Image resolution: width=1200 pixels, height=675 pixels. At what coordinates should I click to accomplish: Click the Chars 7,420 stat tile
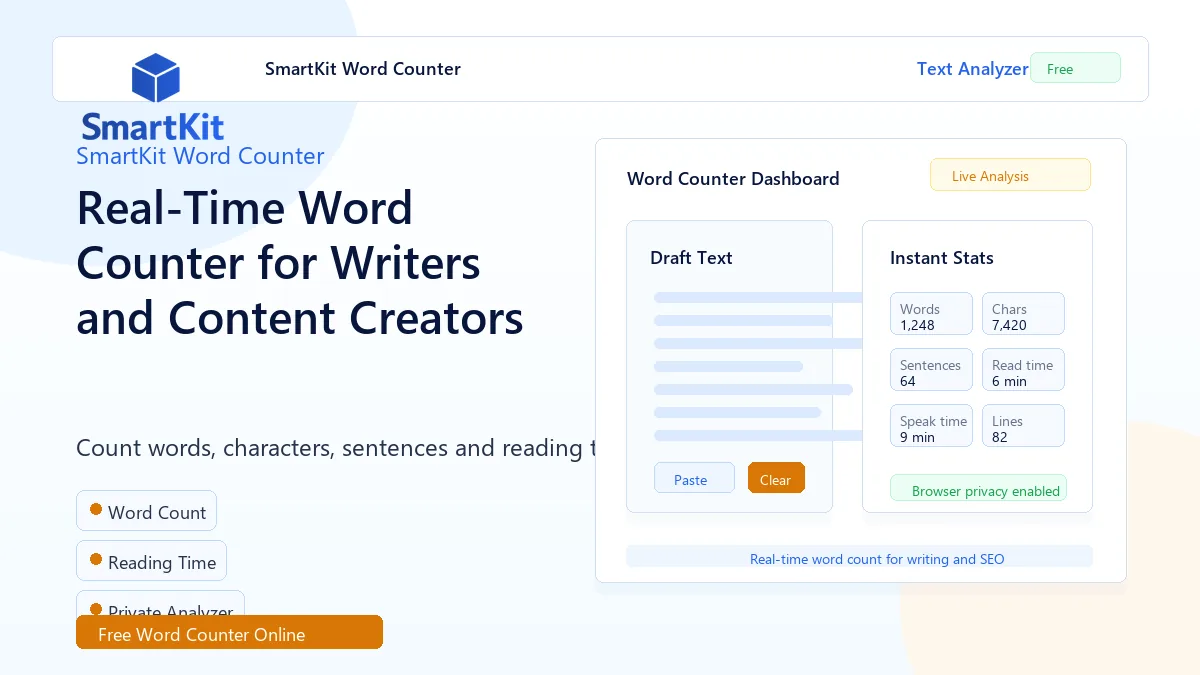tap(1023, 314)
